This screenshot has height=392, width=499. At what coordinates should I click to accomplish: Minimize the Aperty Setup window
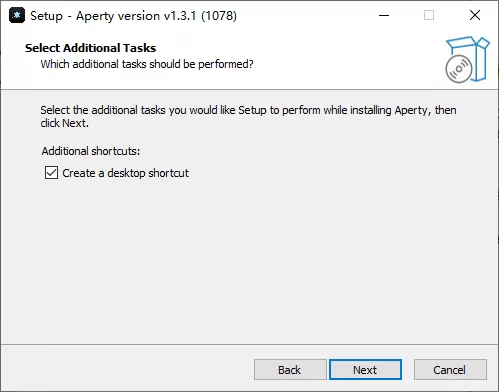(384, 15)
